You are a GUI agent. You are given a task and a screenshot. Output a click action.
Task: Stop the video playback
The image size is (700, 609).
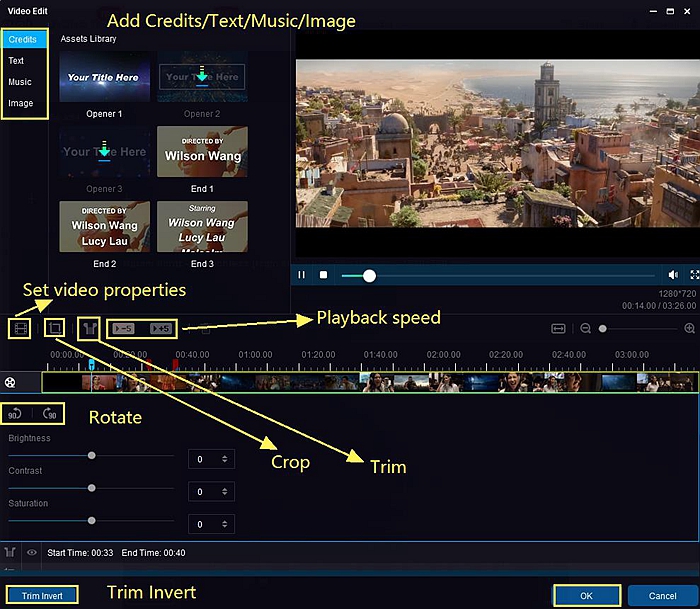click(323, 275)
